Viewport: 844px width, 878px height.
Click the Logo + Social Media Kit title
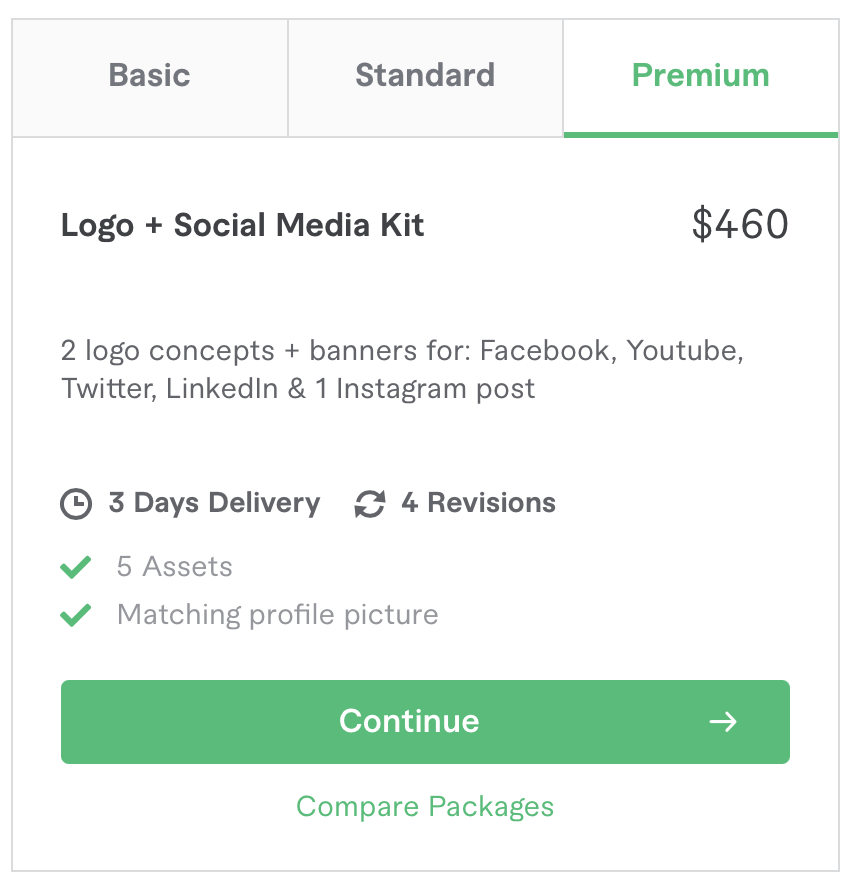click(x=243, y=226)
